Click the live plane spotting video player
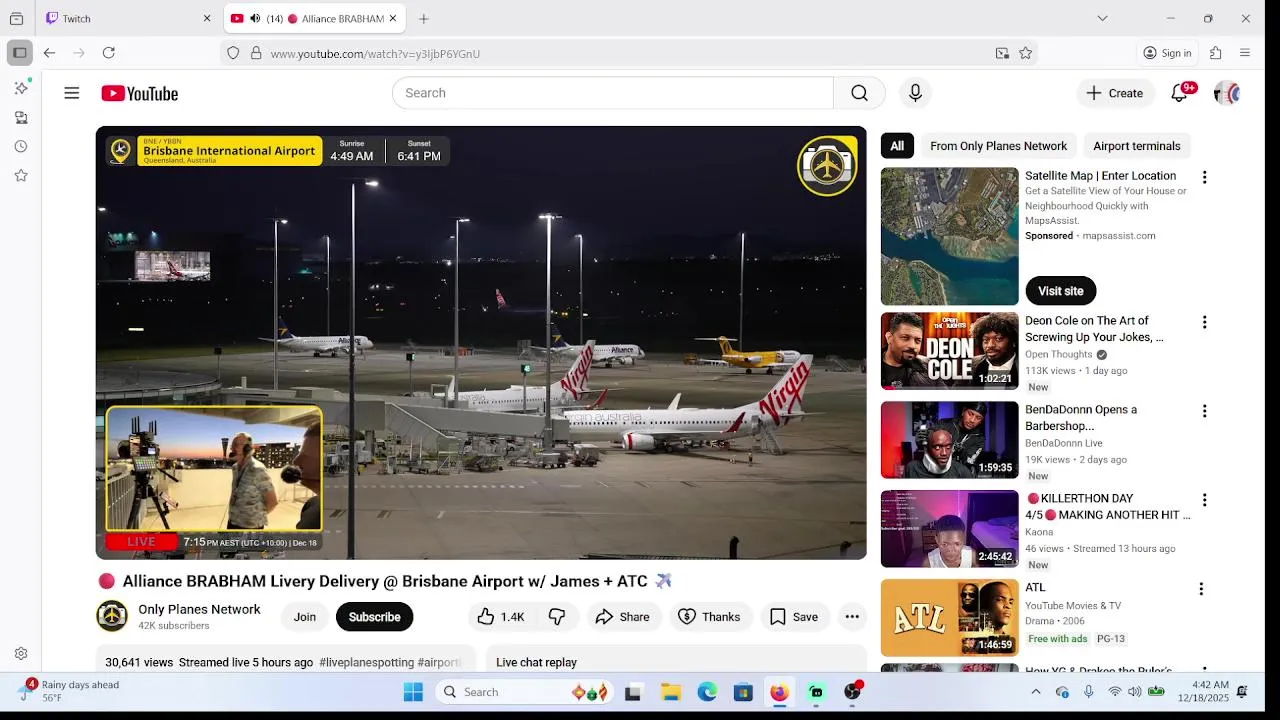Screen dimensions: 1280x720 [481, 342]
